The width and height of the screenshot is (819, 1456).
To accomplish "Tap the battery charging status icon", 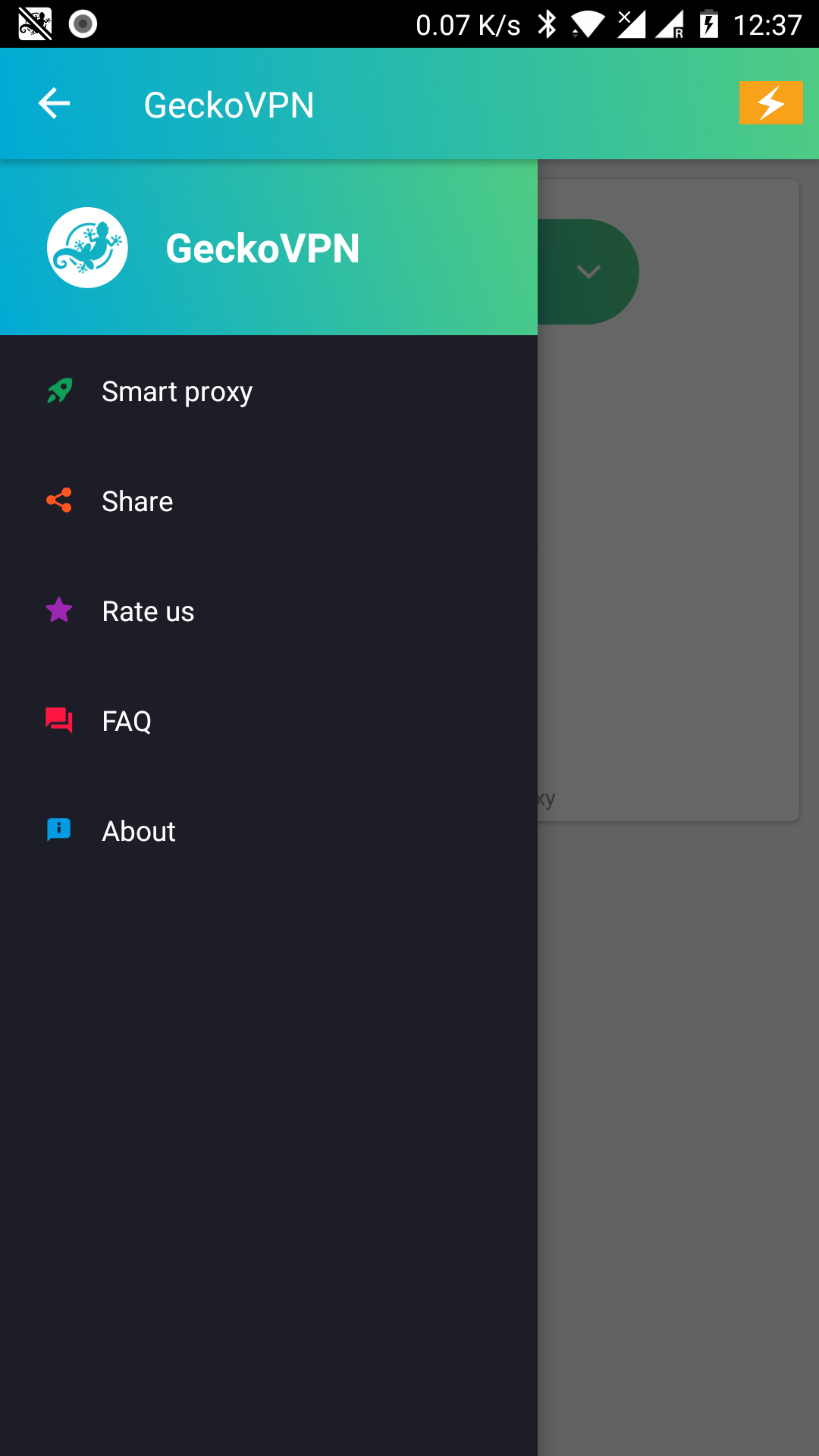I will 709,24.
